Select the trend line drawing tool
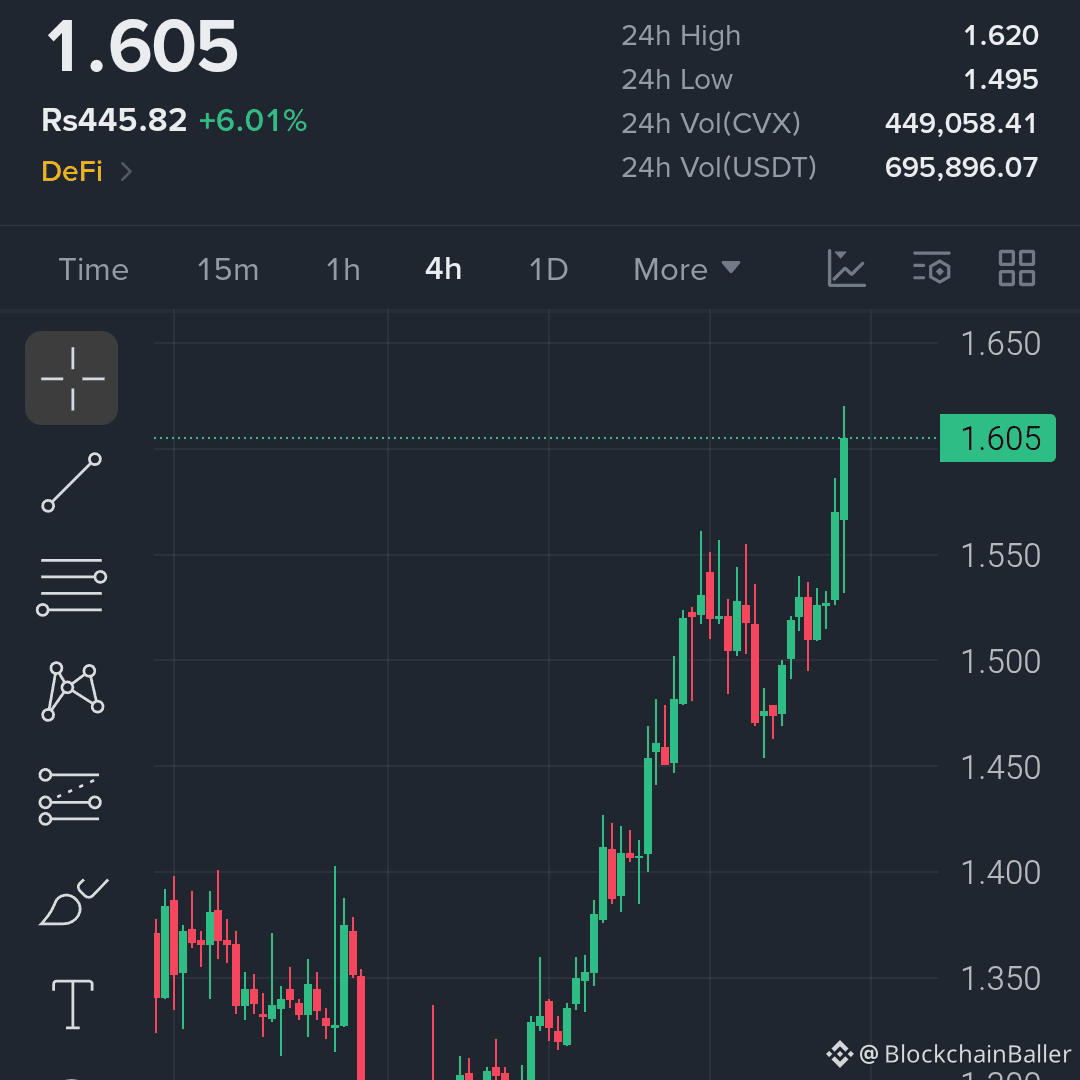Screen dimensions: 1080x1080 (x=72, y=483)
